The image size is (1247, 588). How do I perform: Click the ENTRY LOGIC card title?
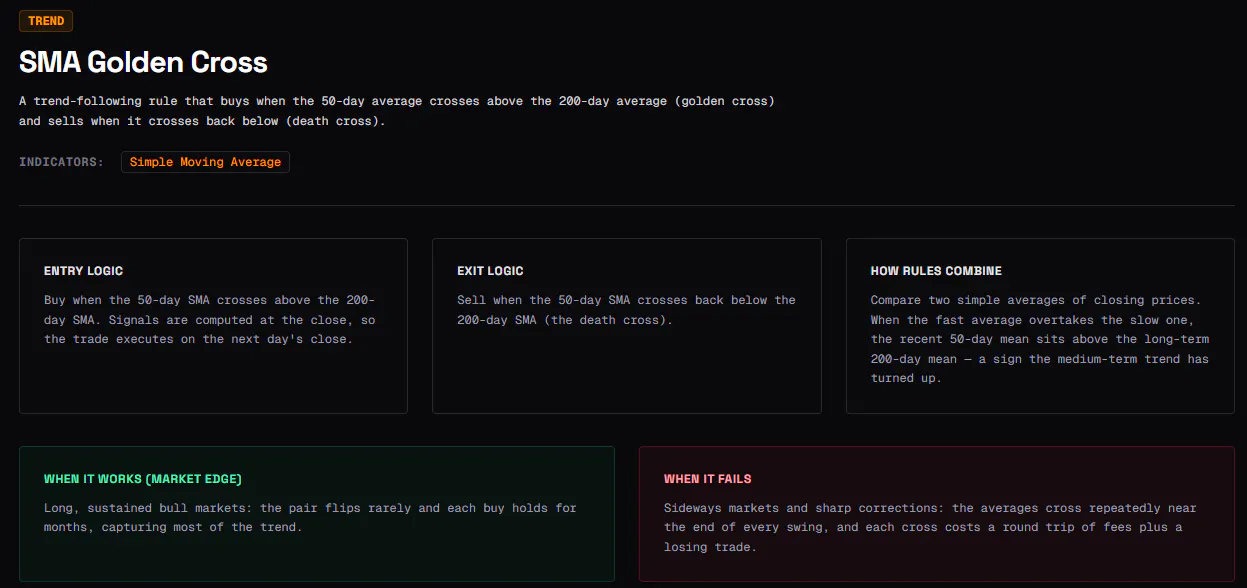tap(84, 271)
